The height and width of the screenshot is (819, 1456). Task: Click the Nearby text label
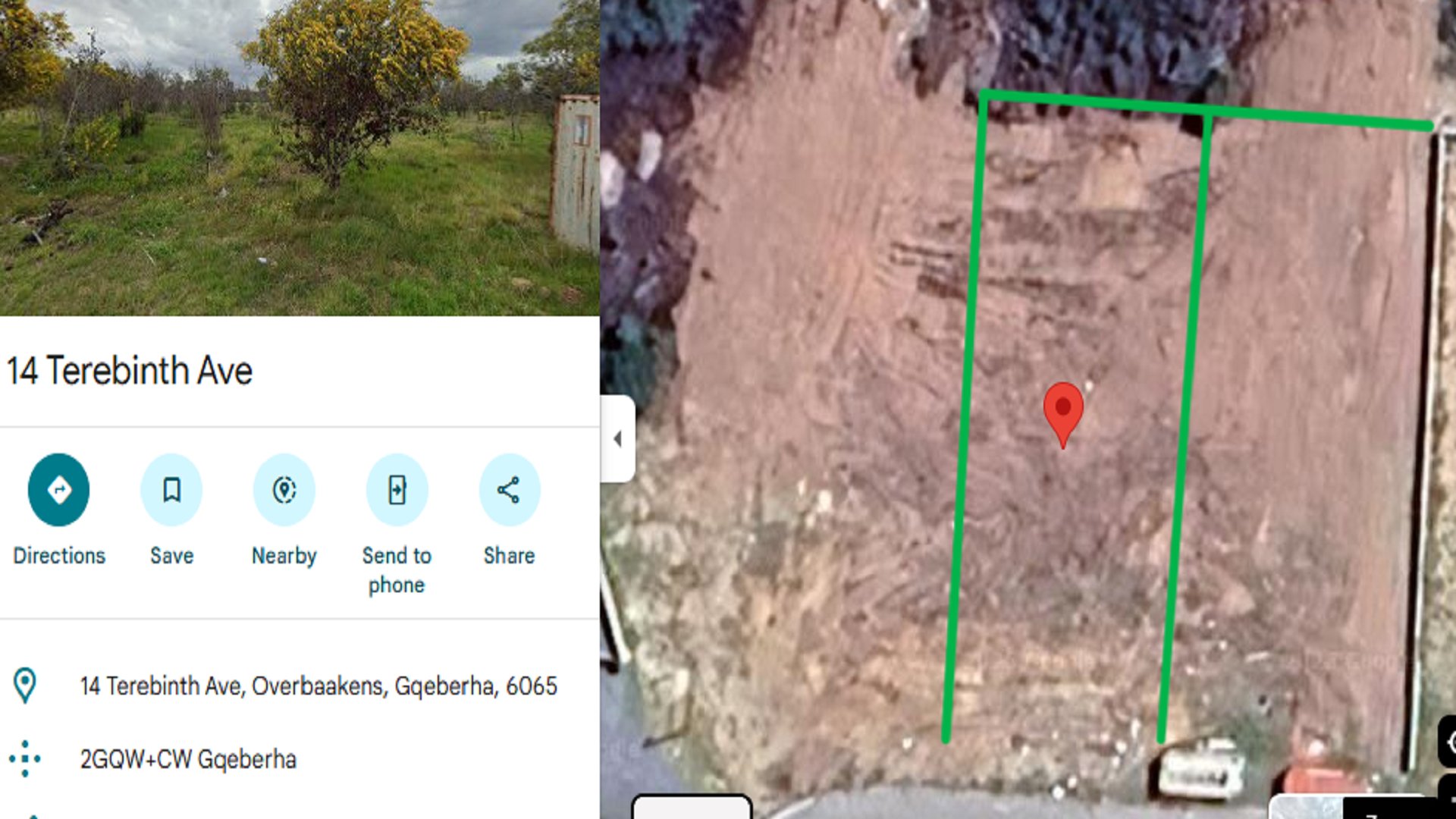click(284, 556)
